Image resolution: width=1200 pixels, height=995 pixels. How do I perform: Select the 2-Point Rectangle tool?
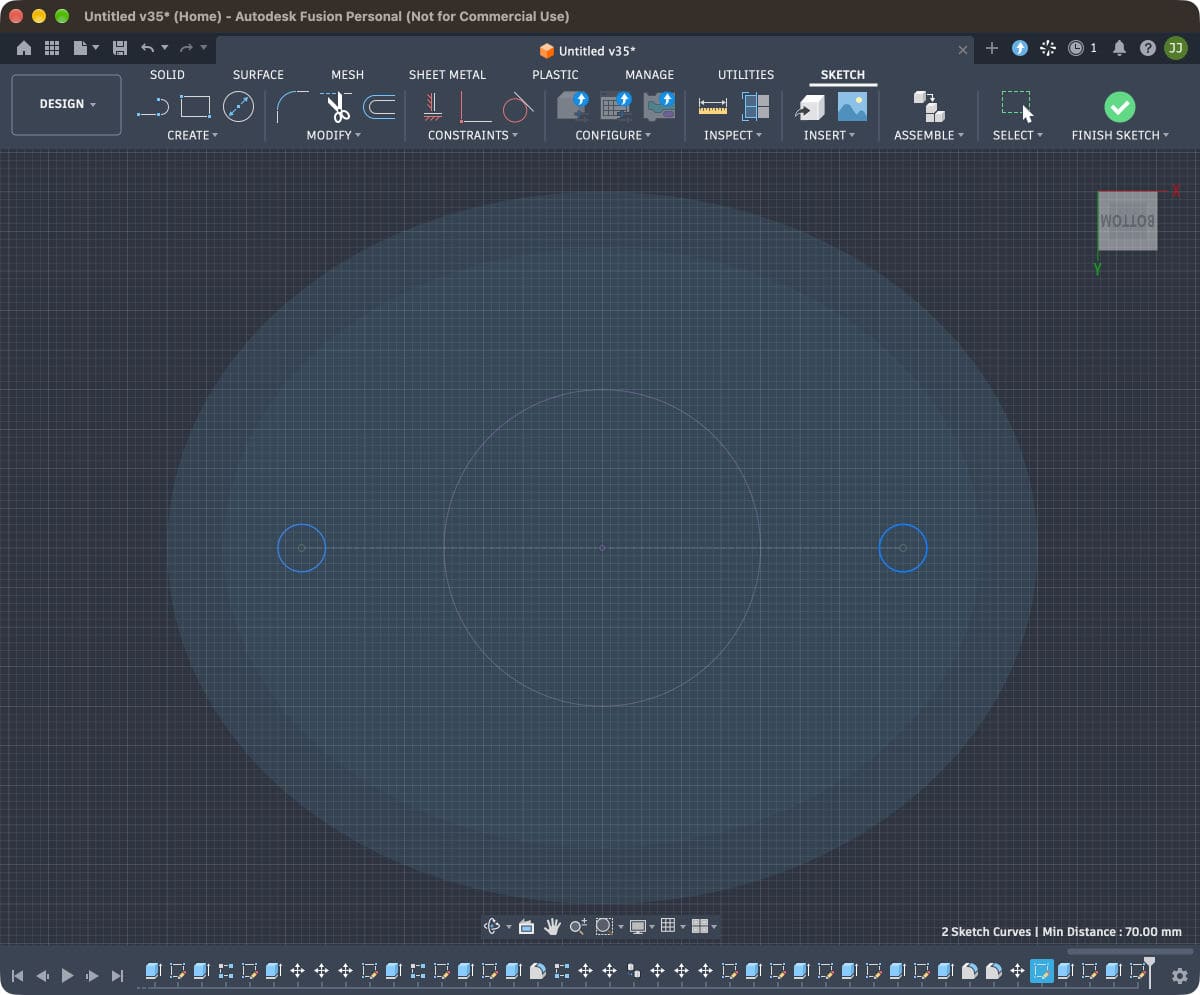pyautogui.click(x=195, y=107)
